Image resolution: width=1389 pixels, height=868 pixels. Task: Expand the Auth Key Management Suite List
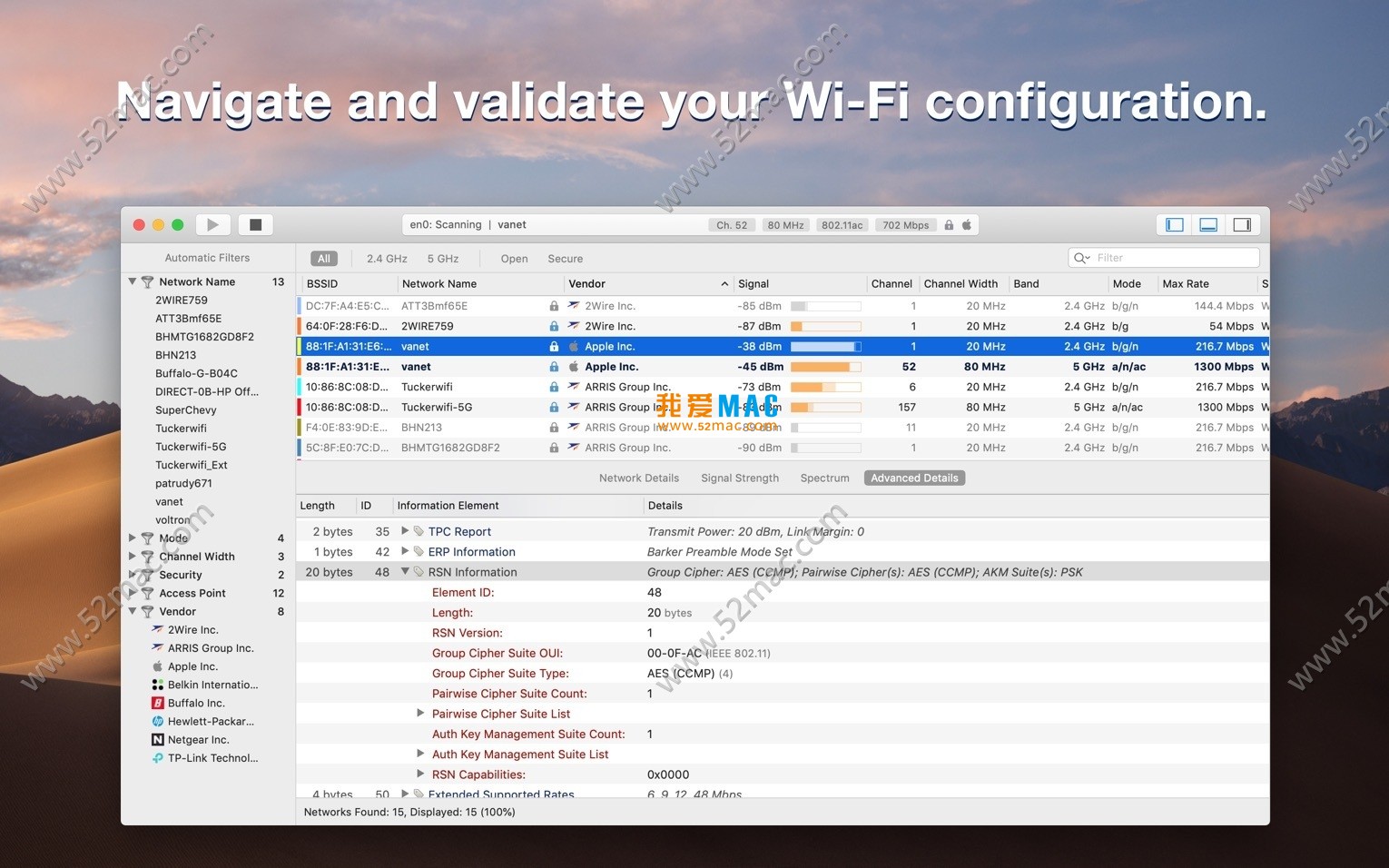[420, 754]
